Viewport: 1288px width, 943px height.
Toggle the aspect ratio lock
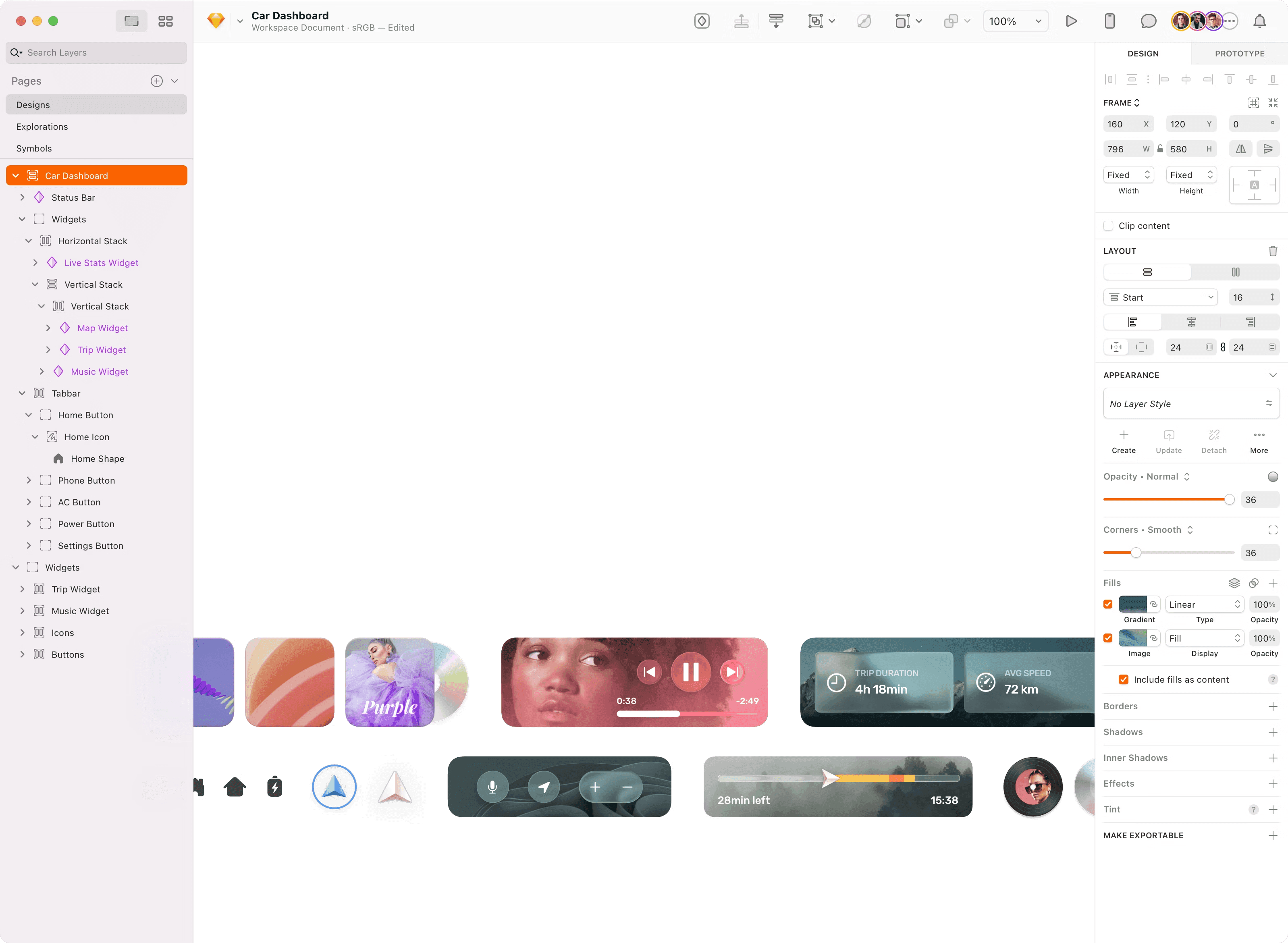(x=1160, y=149)
